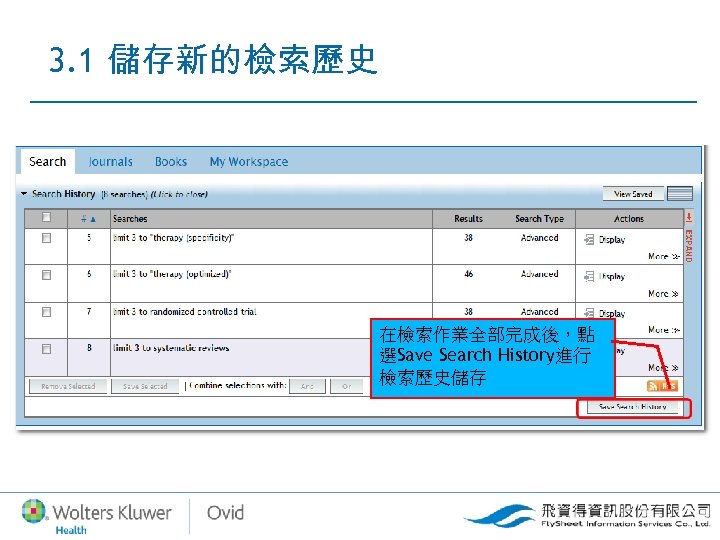720x540 pixels.
Task: Select the 'therapy (specificity)' search text
Action: (x=174, y=238)
